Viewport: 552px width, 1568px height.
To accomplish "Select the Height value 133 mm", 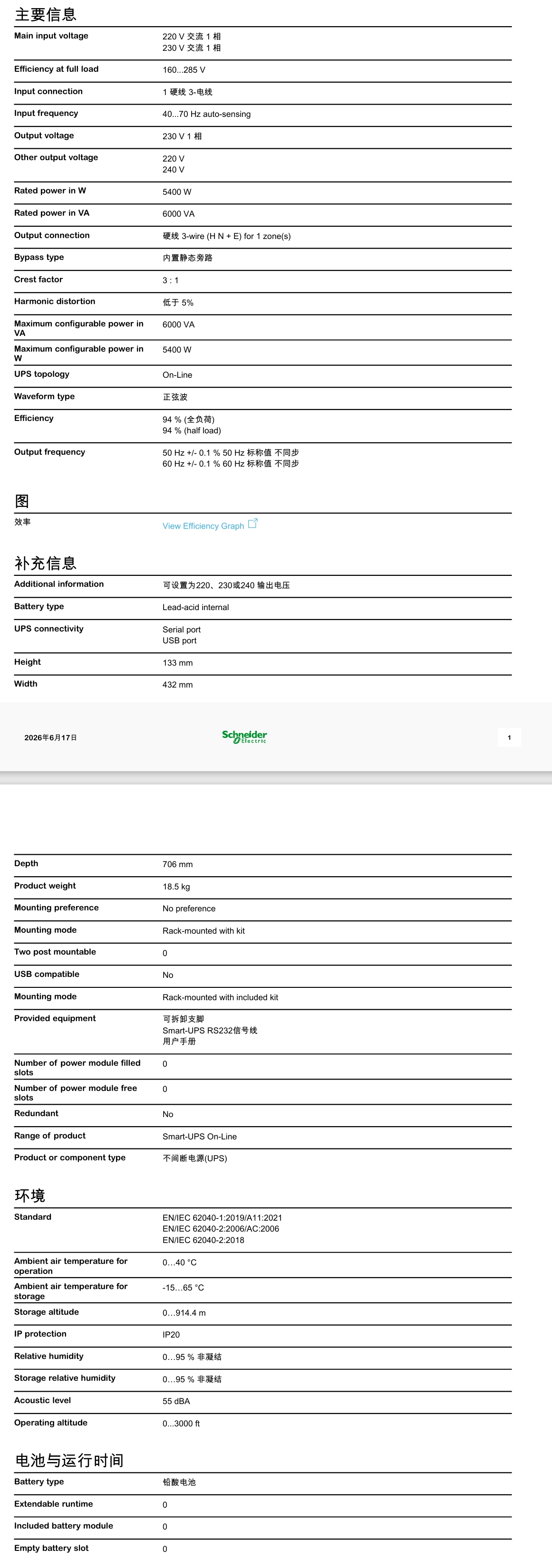I will pos(178,663).
